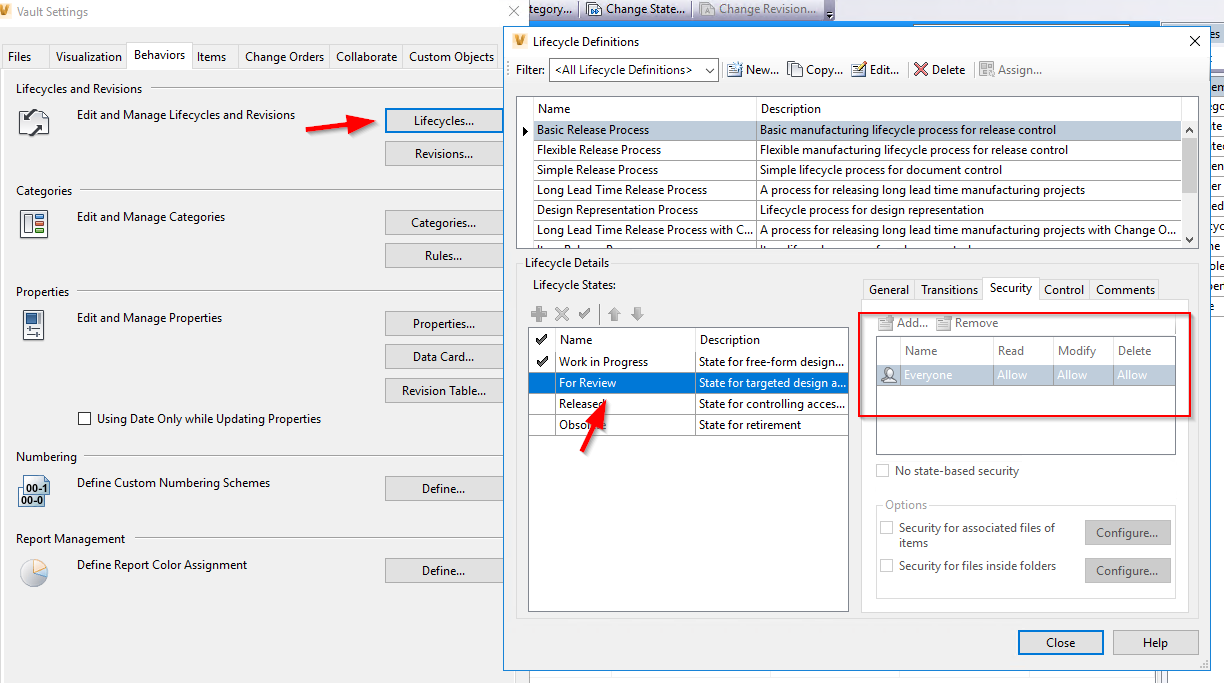
Task: Check Using Date Only while Updating Properties
Action: (x=85, y=418)
